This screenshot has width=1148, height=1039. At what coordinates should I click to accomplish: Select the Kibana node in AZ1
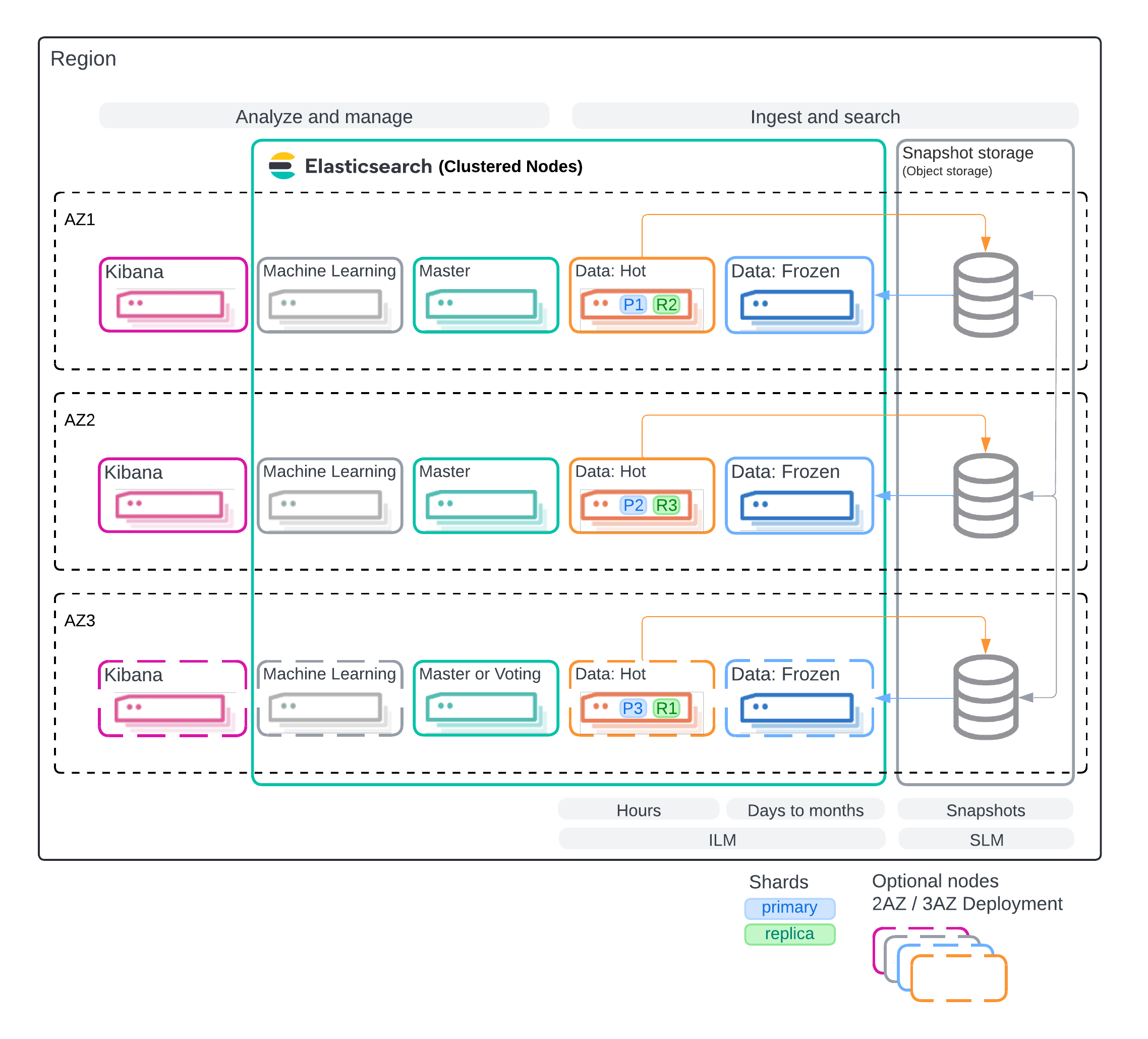point(173,295)
